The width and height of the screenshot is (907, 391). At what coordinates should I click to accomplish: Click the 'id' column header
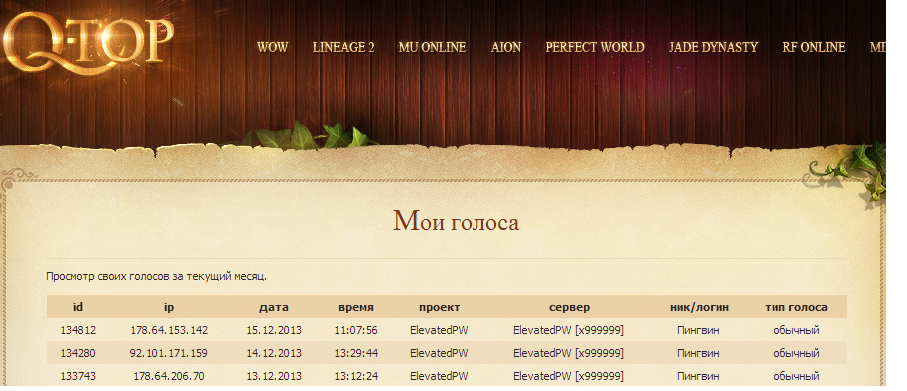point(78,307)
